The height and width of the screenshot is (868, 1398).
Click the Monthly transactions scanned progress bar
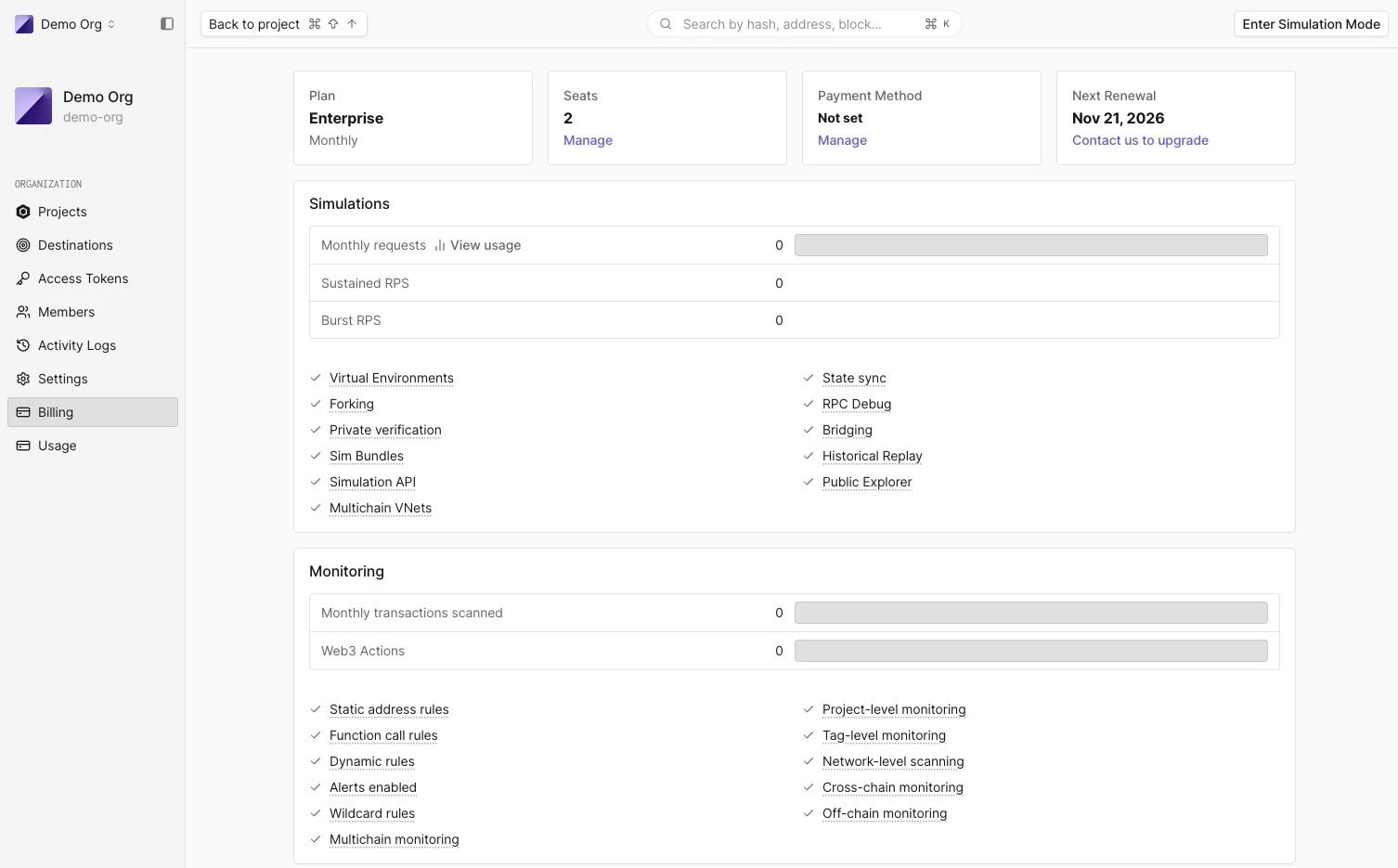(x=1031, y=613)
